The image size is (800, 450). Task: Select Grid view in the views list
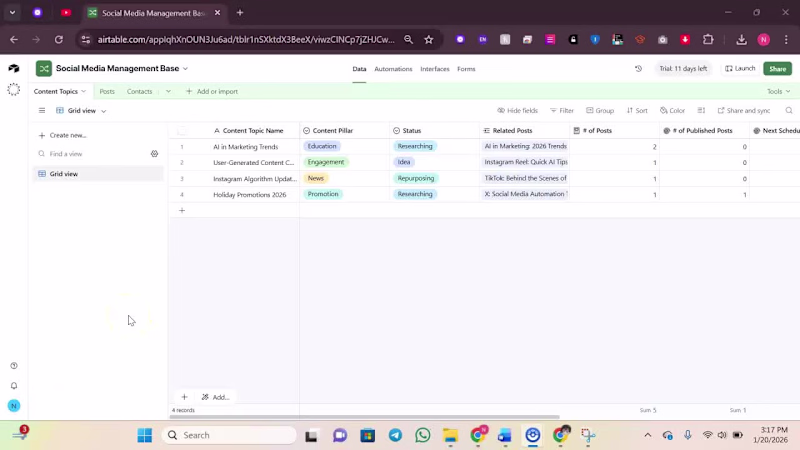point(98,174)
